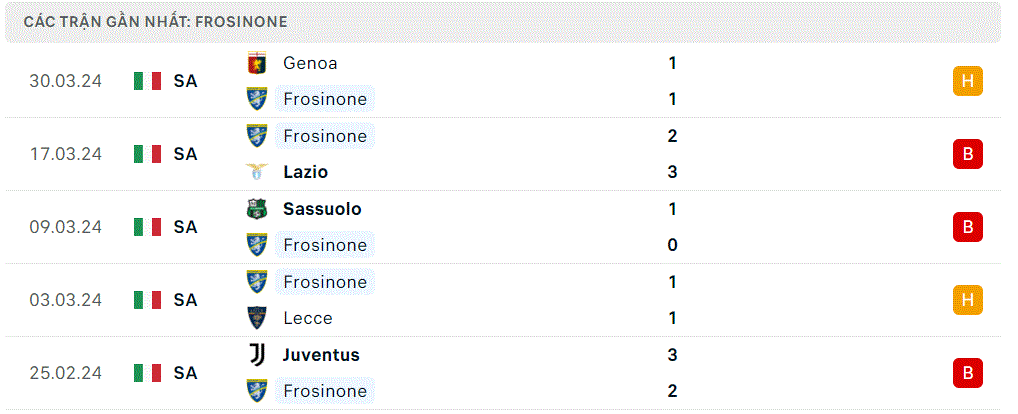The height and width of the screenshot is (414, 1018).
Task: Click the Sassuolo club crest
Action: (257, 209)
